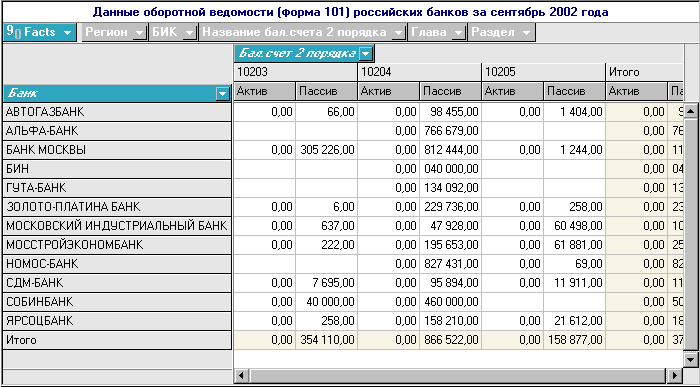The image size is (700, 387).
Task: Click cell value 47 928,00
Action: click(450, 225)
